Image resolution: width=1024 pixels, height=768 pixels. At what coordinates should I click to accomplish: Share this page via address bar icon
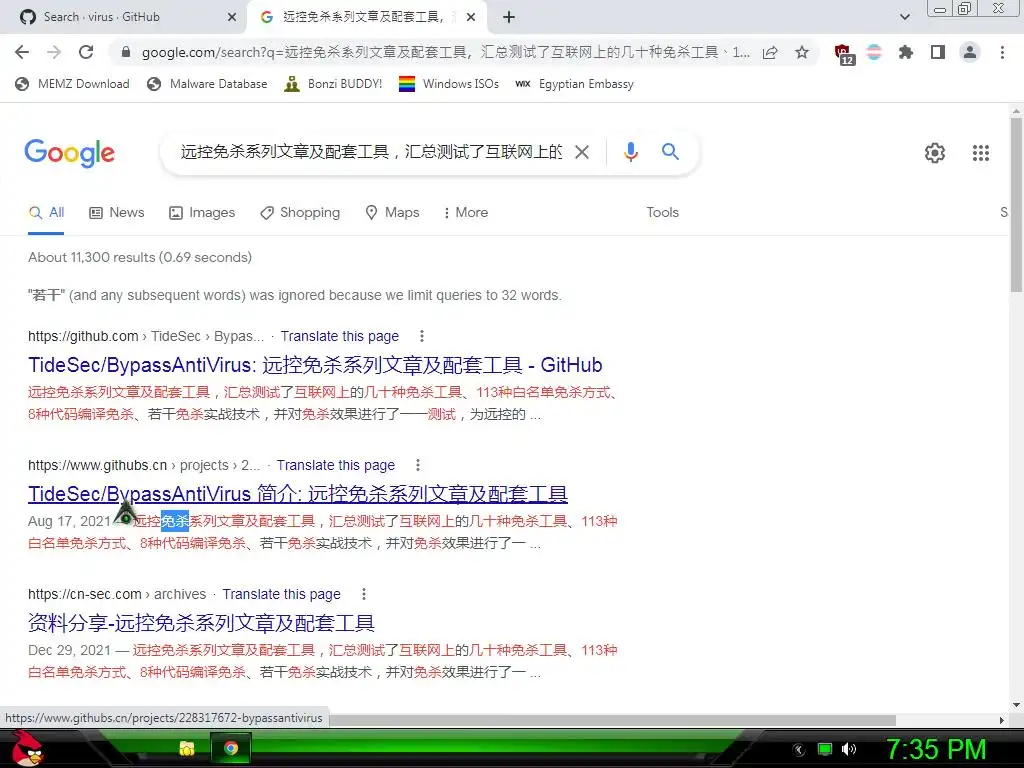[770, 52]
